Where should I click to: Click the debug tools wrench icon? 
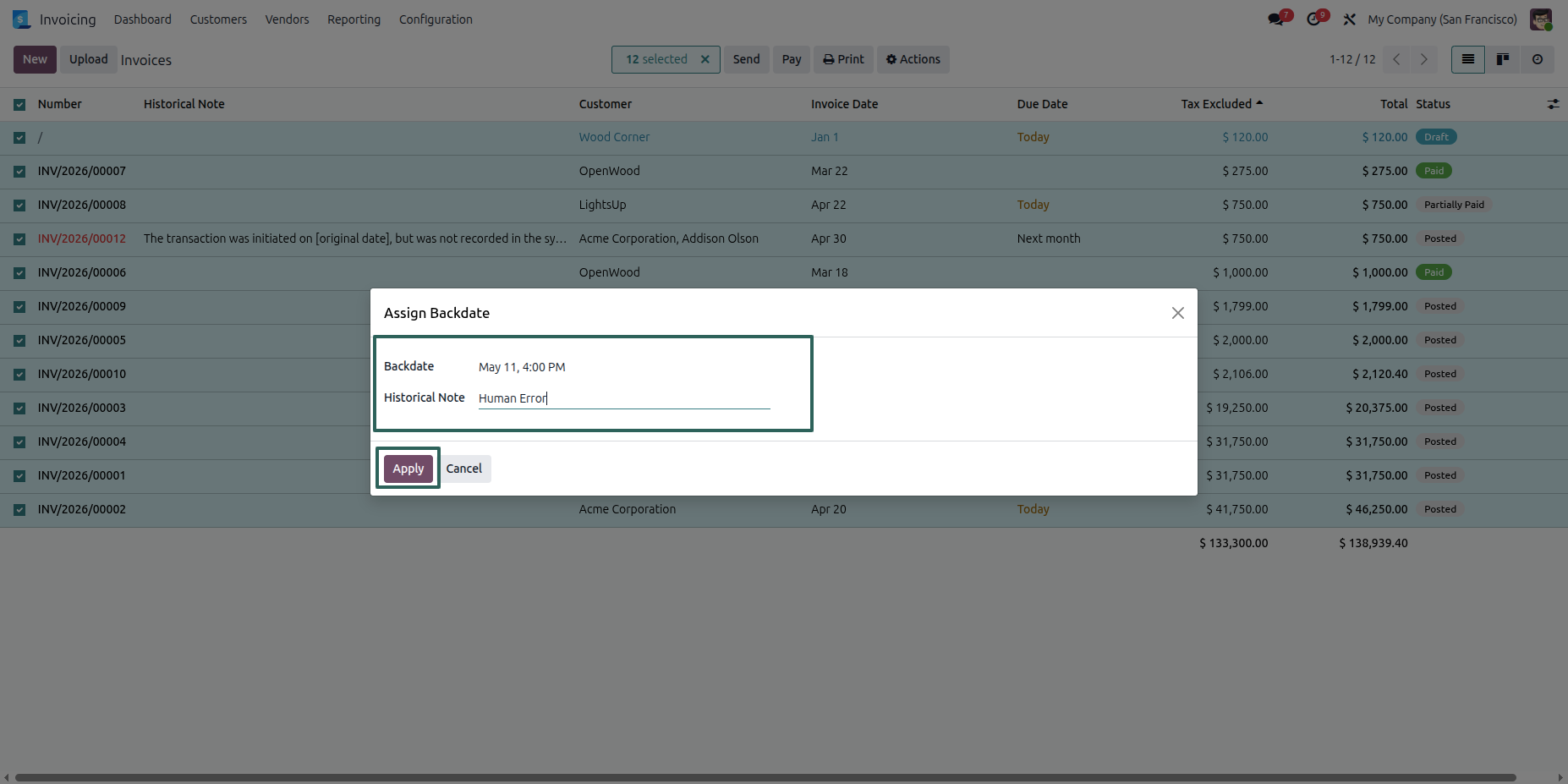tap(1350, 19)
